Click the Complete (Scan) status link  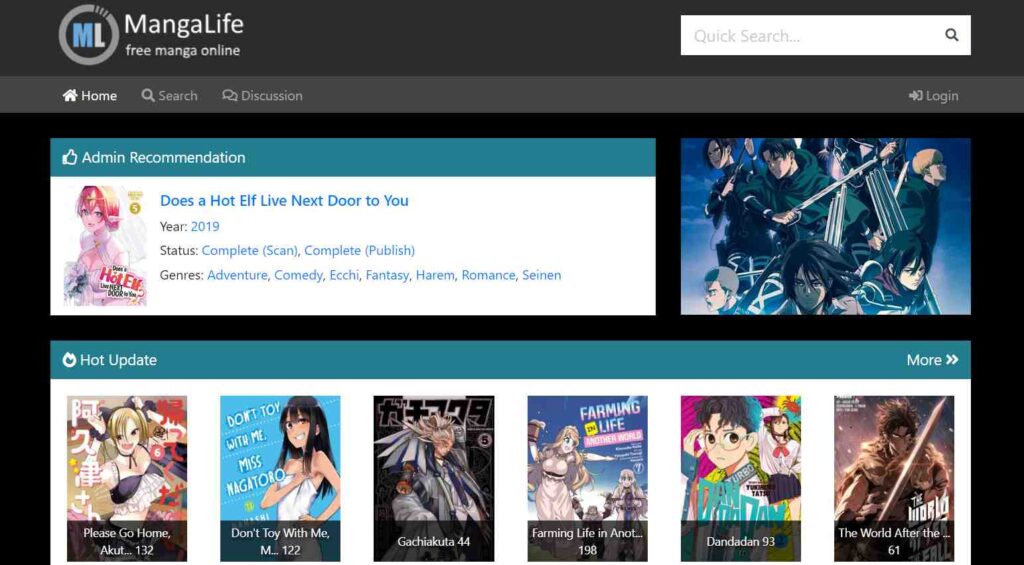tap(249, 250)
